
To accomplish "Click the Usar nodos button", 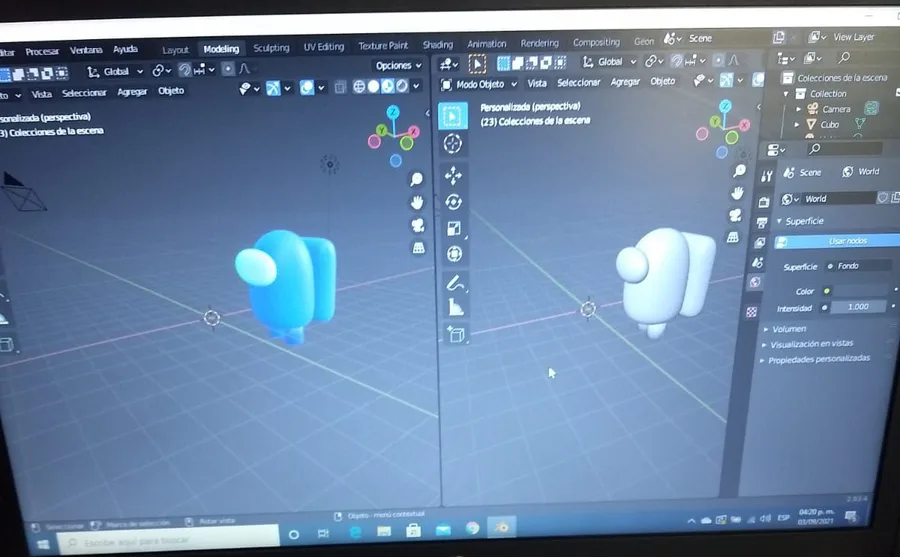I will point(837,241).
